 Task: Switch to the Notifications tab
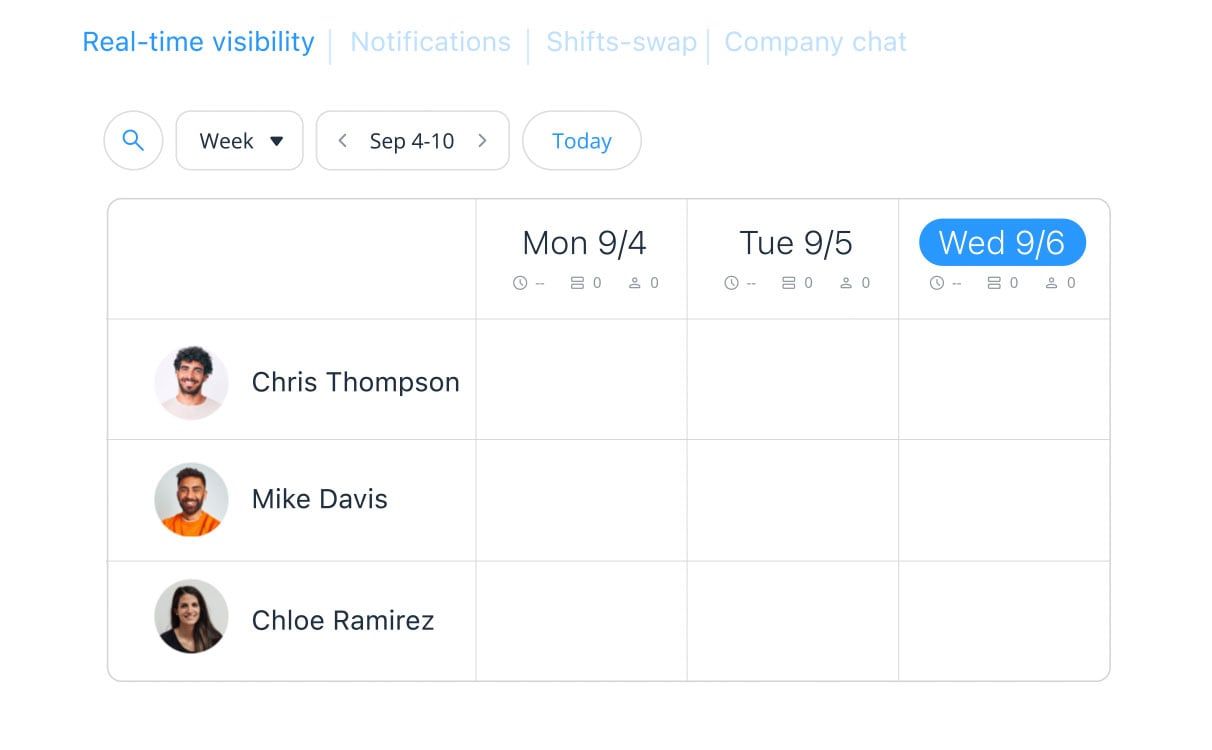(x=429, y=42)
